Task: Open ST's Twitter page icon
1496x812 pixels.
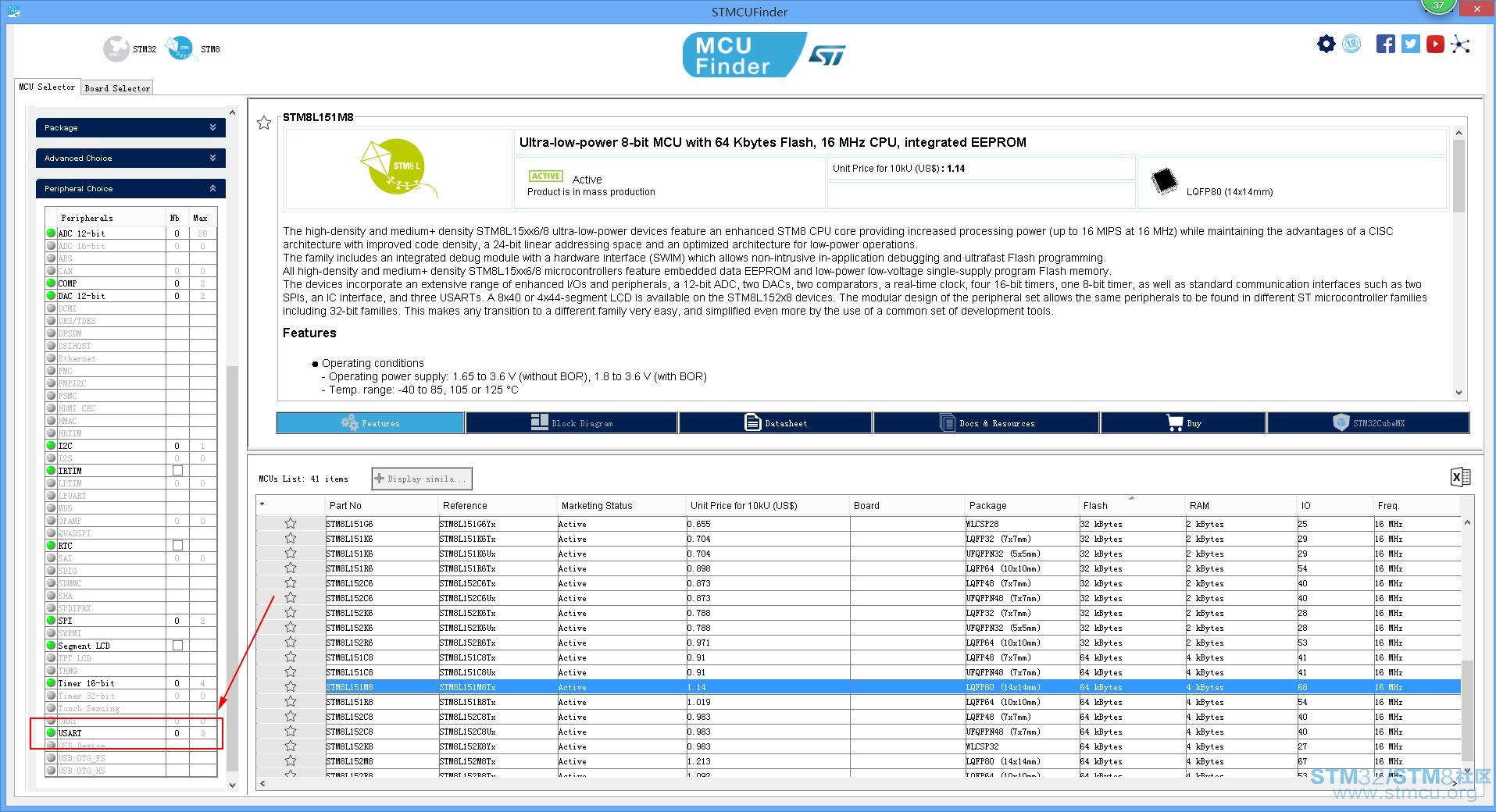Action: tap(1410, 44)
